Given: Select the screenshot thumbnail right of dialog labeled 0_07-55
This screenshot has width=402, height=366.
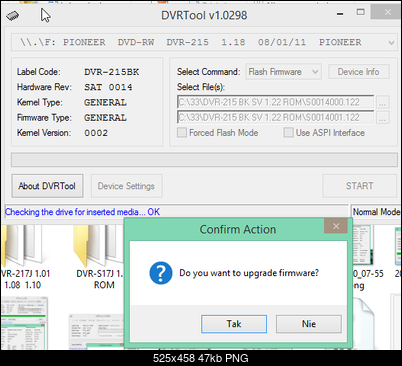Looking at the screenshot, I should (362, 245).
